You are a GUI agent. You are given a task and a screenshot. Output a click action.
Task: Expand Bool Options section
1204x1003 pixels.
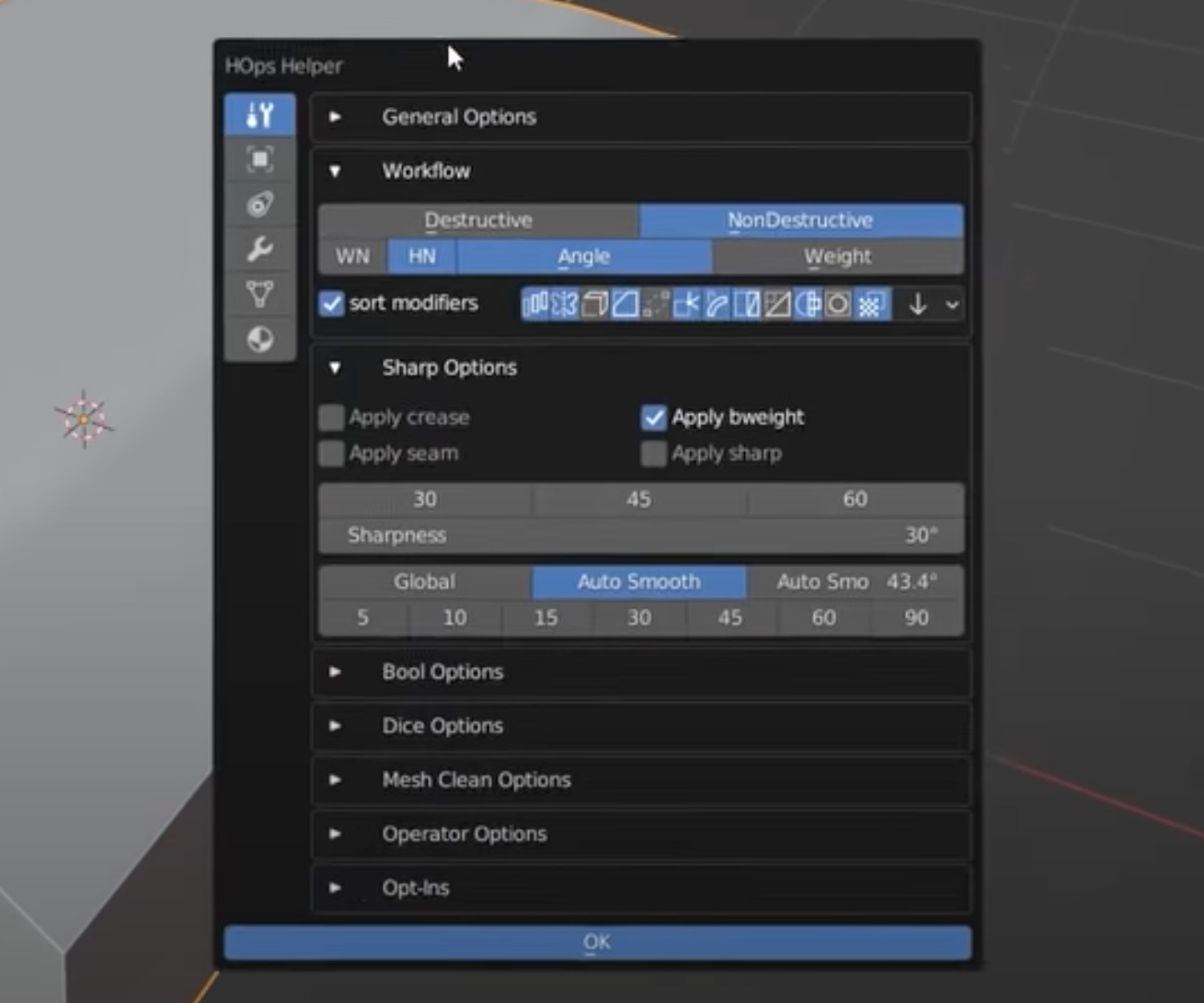coord(336,672)
